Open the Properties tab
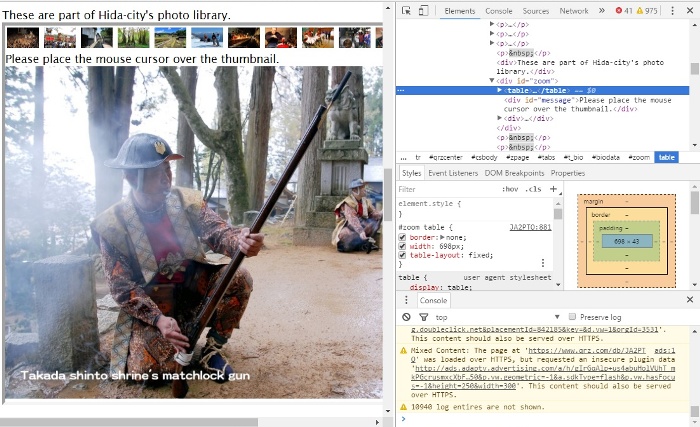Image resolution: width=700 pixels, height=427 pixels. tap(567, 173)
